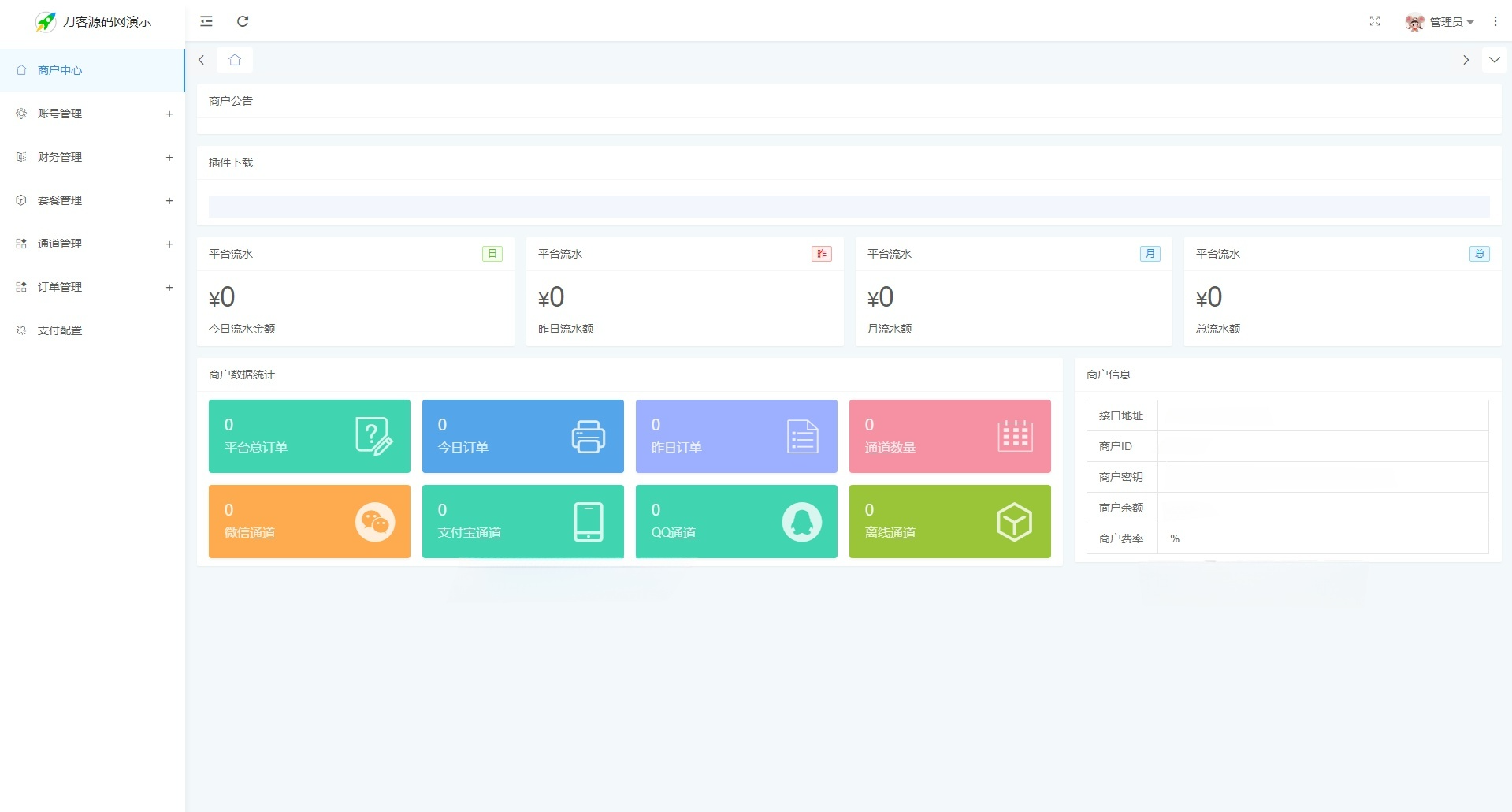Click the sidebar collapse icon
The width and height of the screenshot is (1512, 812).
click(x=206, y=21)
